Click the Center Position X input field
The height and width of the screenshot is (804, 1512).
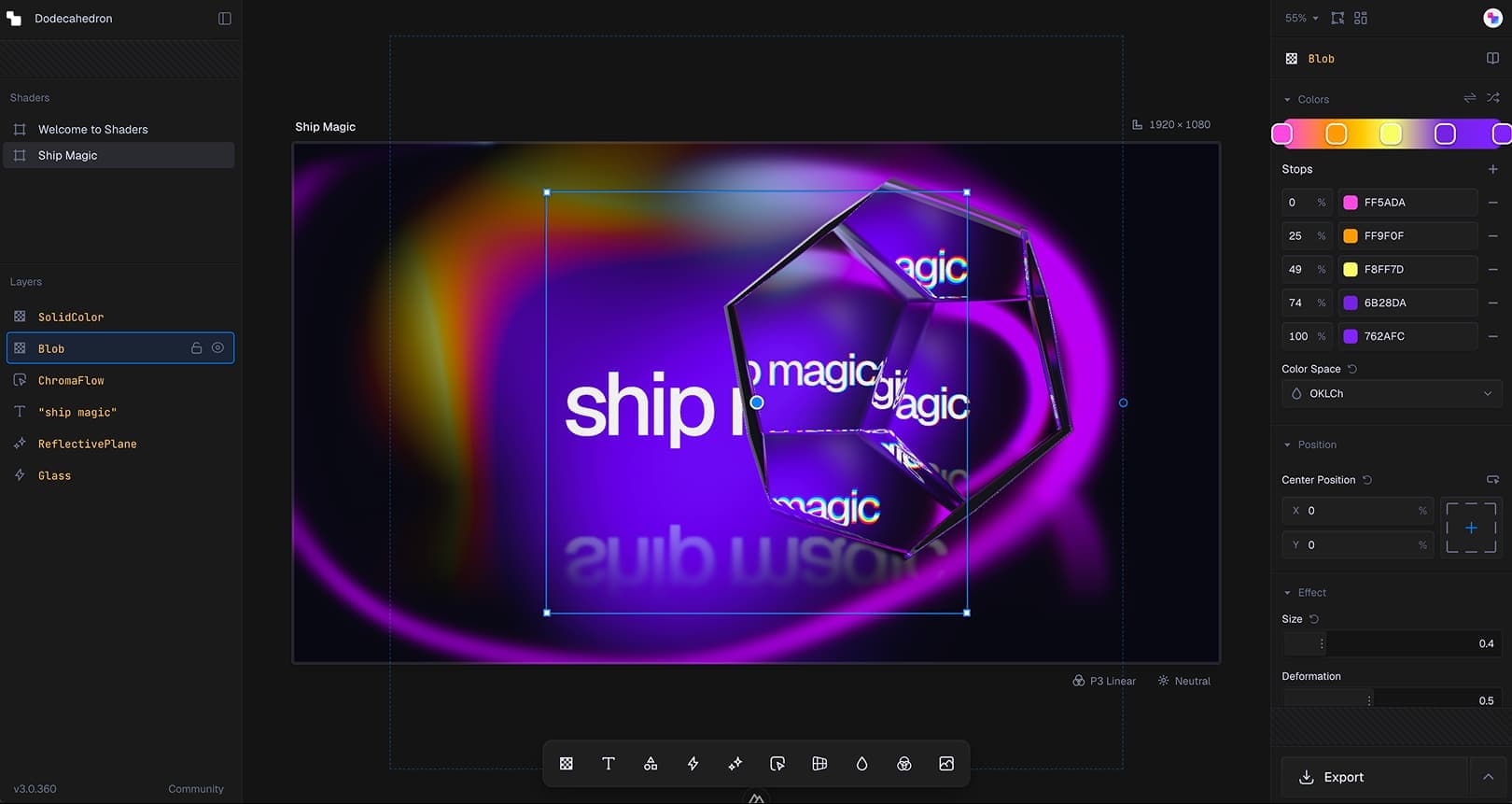pyautogui.click(x=1358, y=511)
